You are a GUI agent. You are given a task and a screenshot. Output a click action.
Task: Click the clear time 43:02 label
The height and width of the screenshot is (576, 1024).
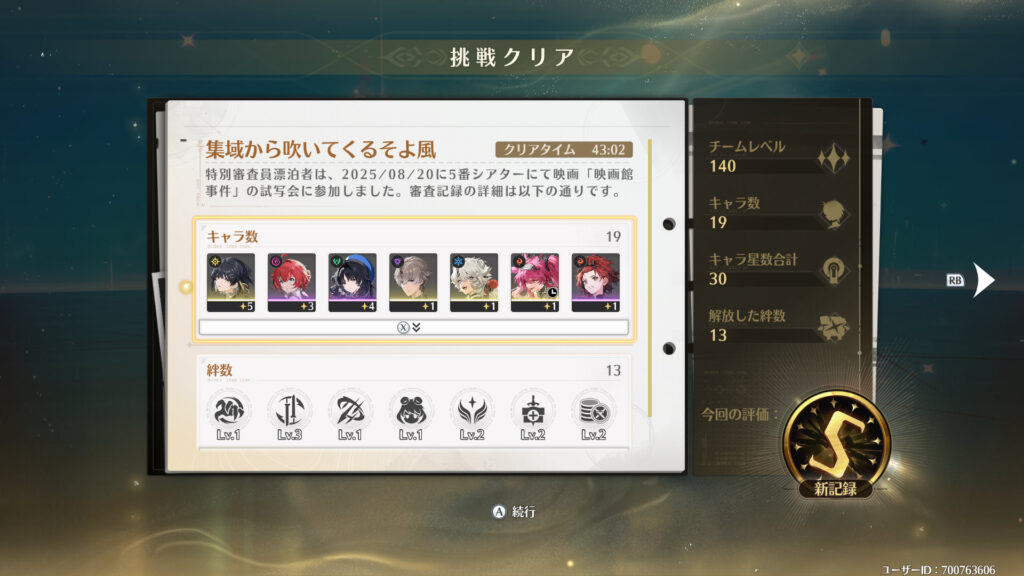[x=564, y=150]
